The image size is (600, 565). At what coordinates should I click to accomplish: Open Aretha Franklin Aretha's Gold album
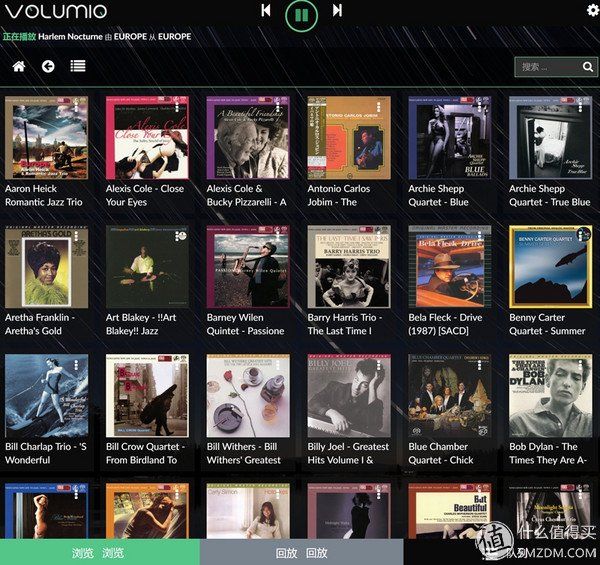45,267
